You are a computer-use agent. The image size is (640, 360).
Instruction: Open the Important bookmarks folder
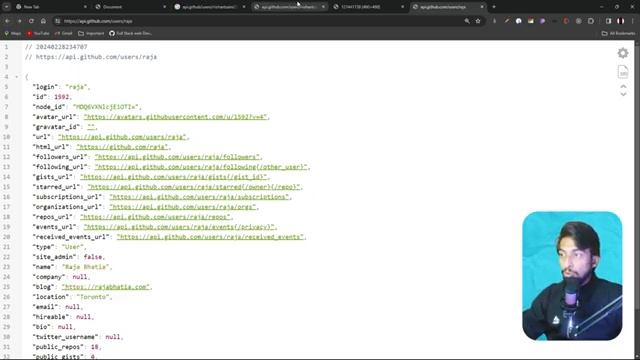[91, 33]
